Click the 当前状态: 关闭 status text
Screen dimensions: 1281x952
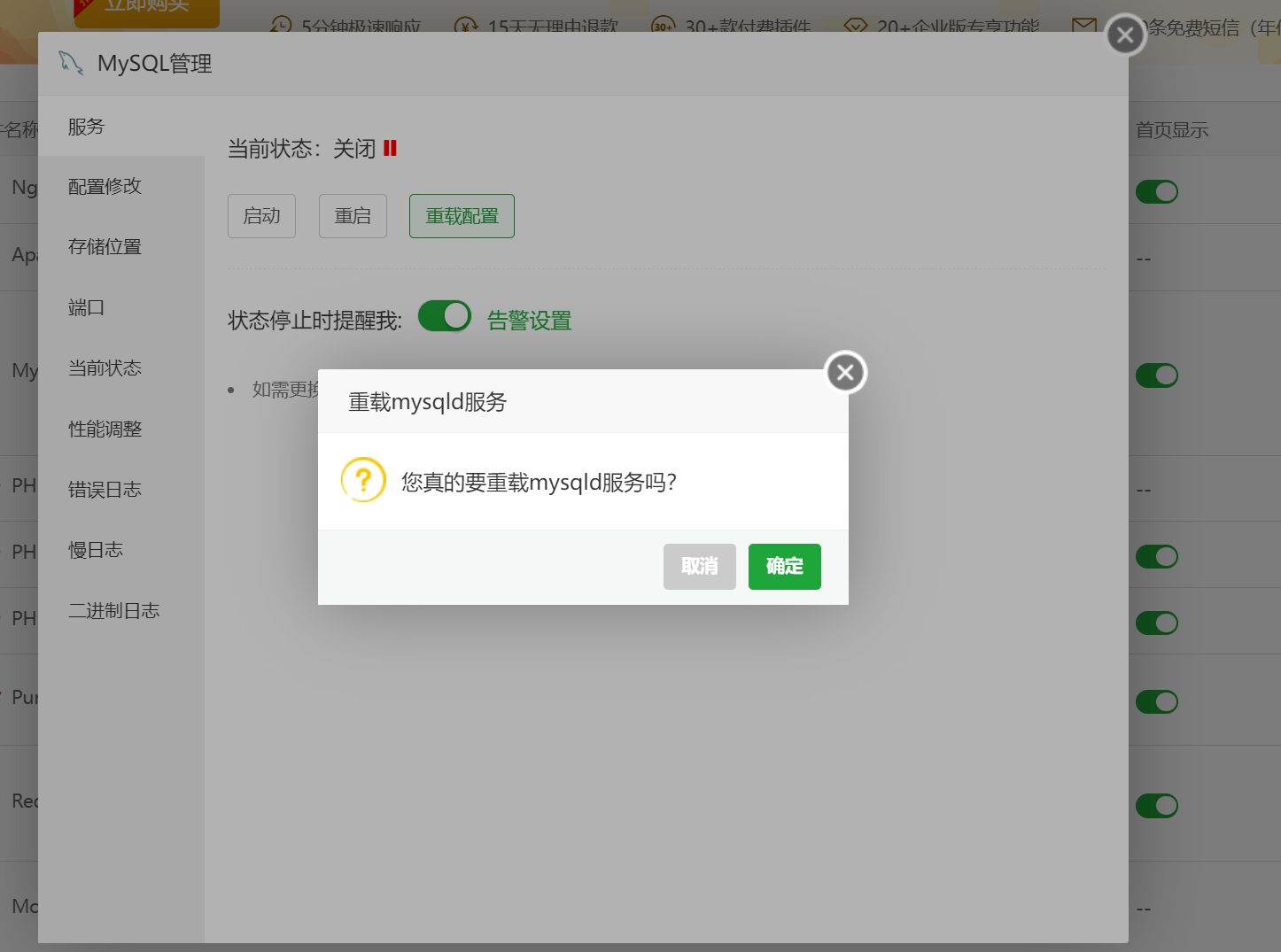tap(302, 148)
